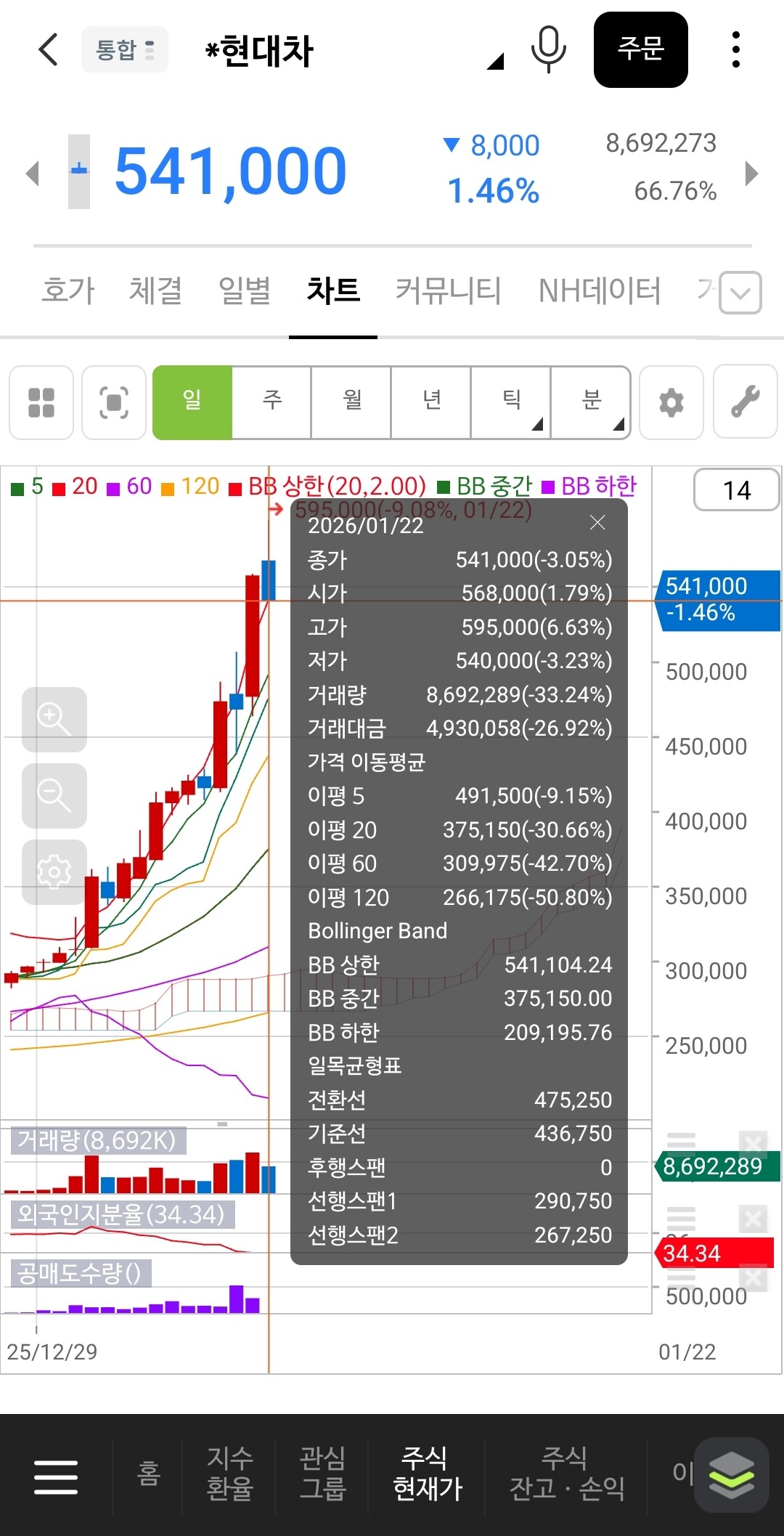Tap the 5-day moving average legend

click(28, 487)
